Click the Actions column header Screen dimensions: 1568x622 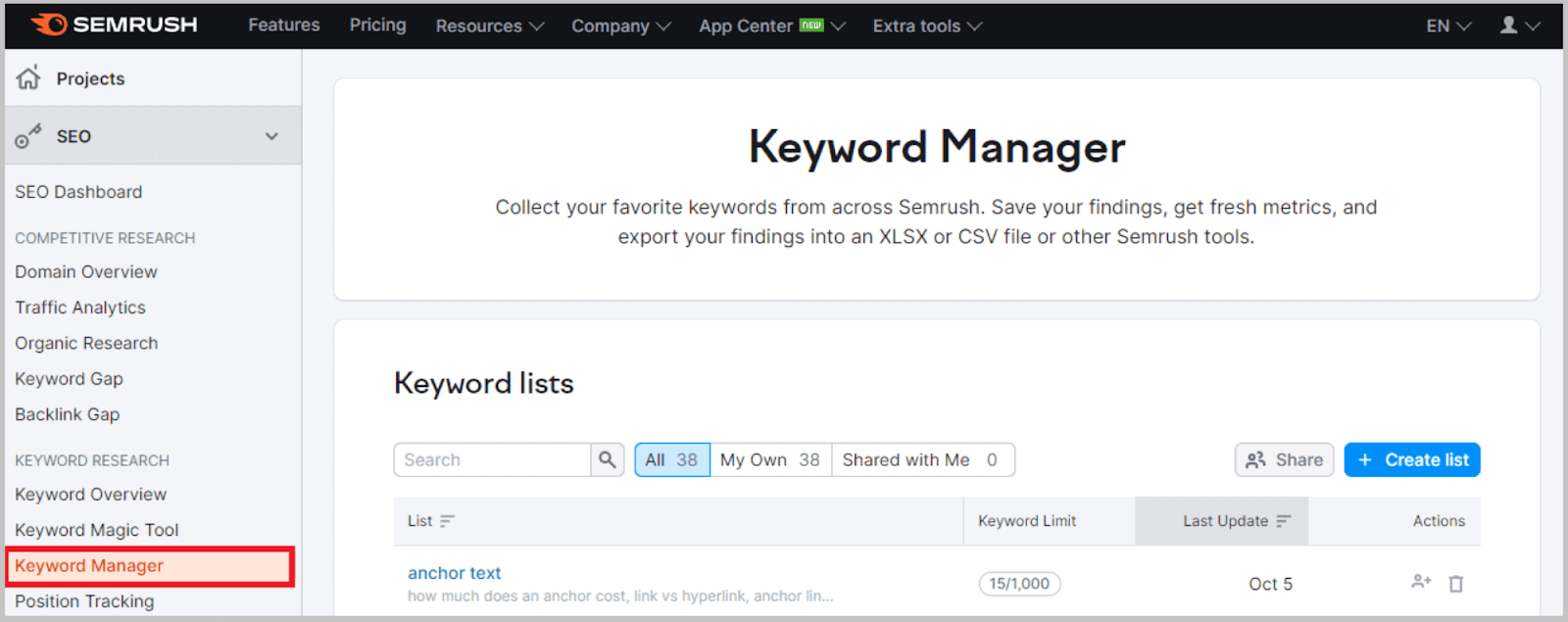point(1439,521)
